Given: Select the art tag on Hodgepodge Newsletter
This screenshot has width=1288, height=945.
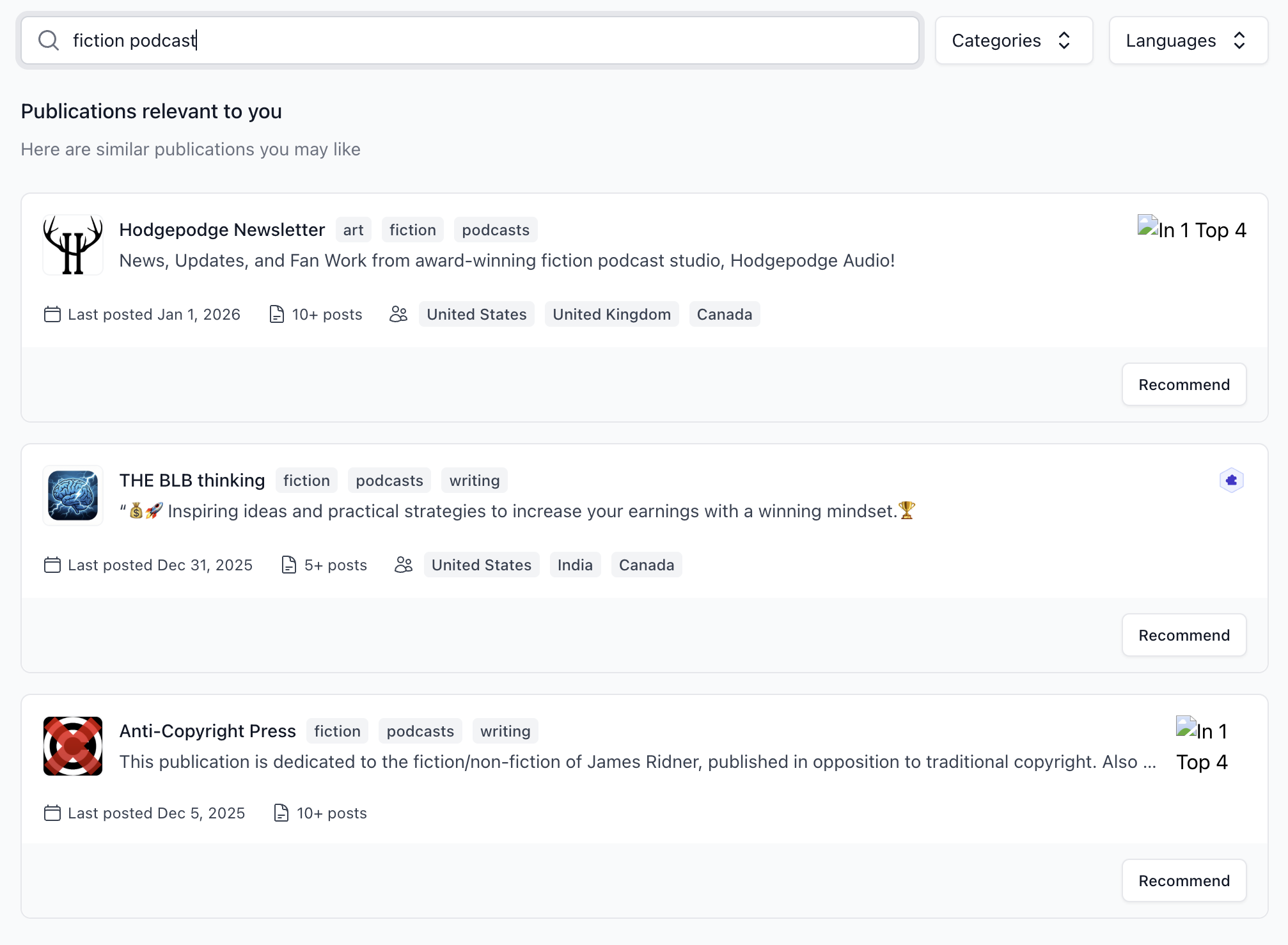Looking at the screenshot, I should (353, 230).
